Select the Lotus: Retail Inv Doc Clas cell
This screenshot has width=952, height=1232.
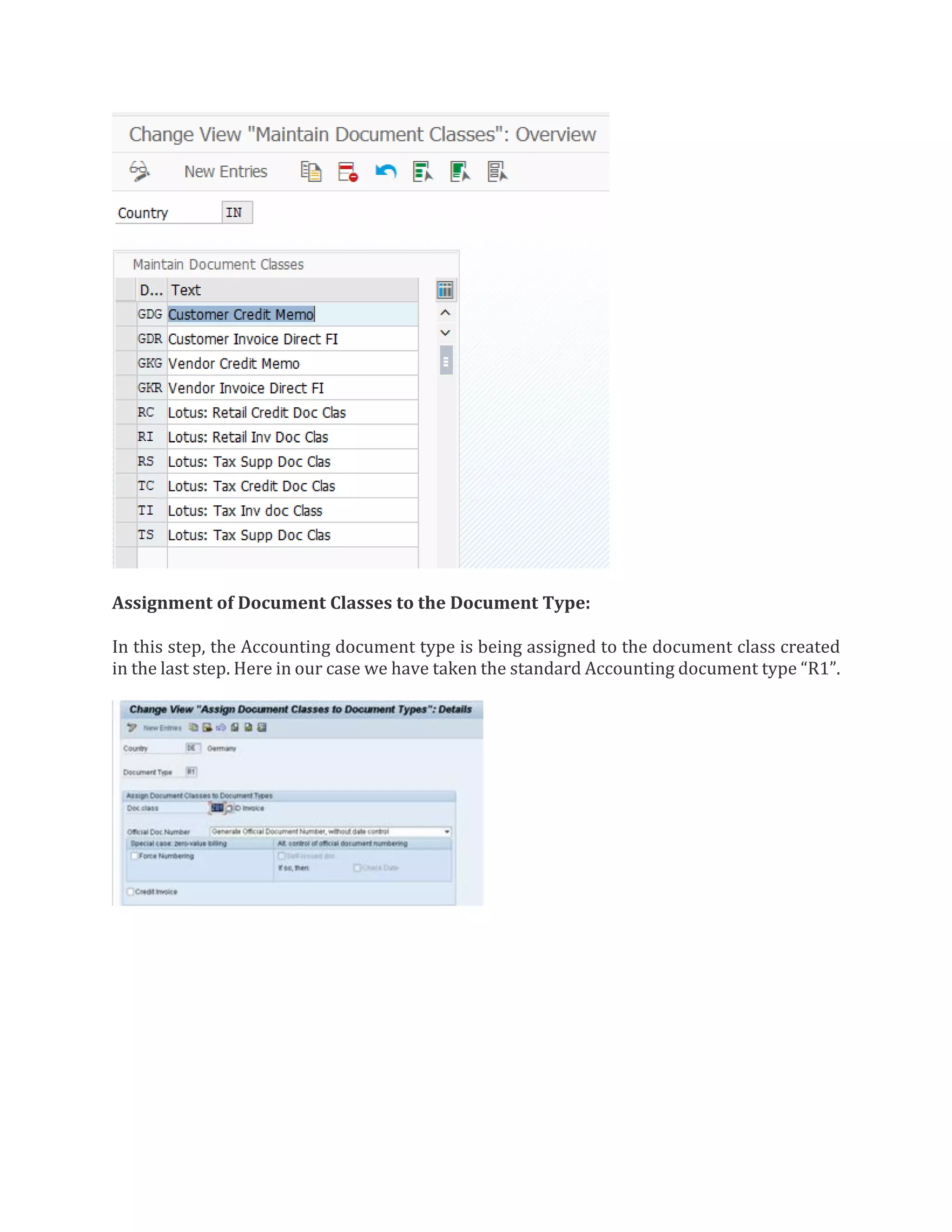293,437
